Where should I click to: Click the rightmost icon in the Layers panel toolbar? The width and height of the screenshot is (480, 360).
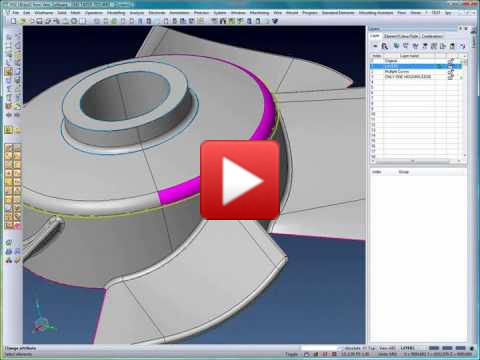tap(462, 46)
